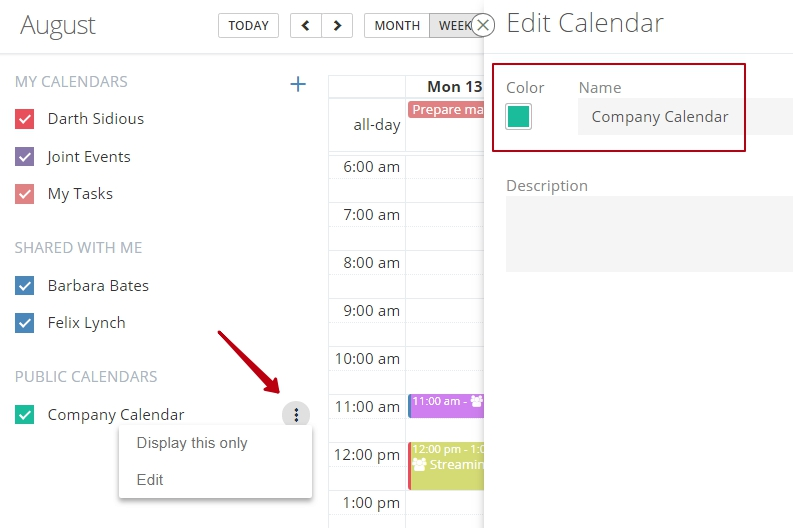
Task: Open Company Calendar three-dot options menu
Action: coord(296,415)
